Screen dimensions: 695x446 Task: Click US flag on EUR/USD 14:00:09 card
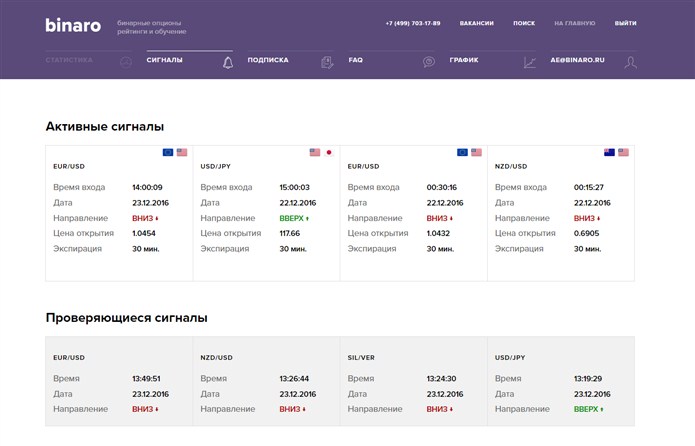coord(182,153)
